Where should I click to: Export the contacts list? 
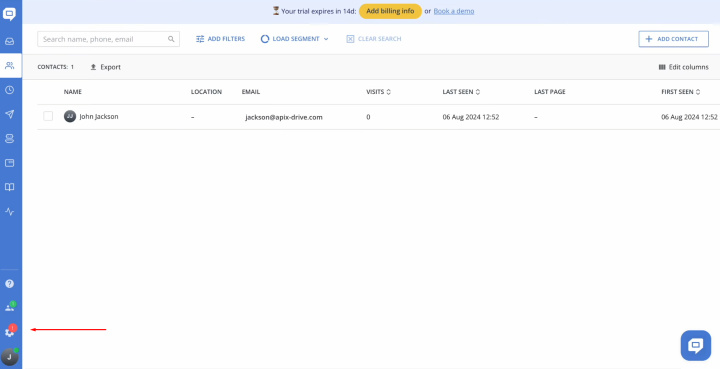coord(106,67)
